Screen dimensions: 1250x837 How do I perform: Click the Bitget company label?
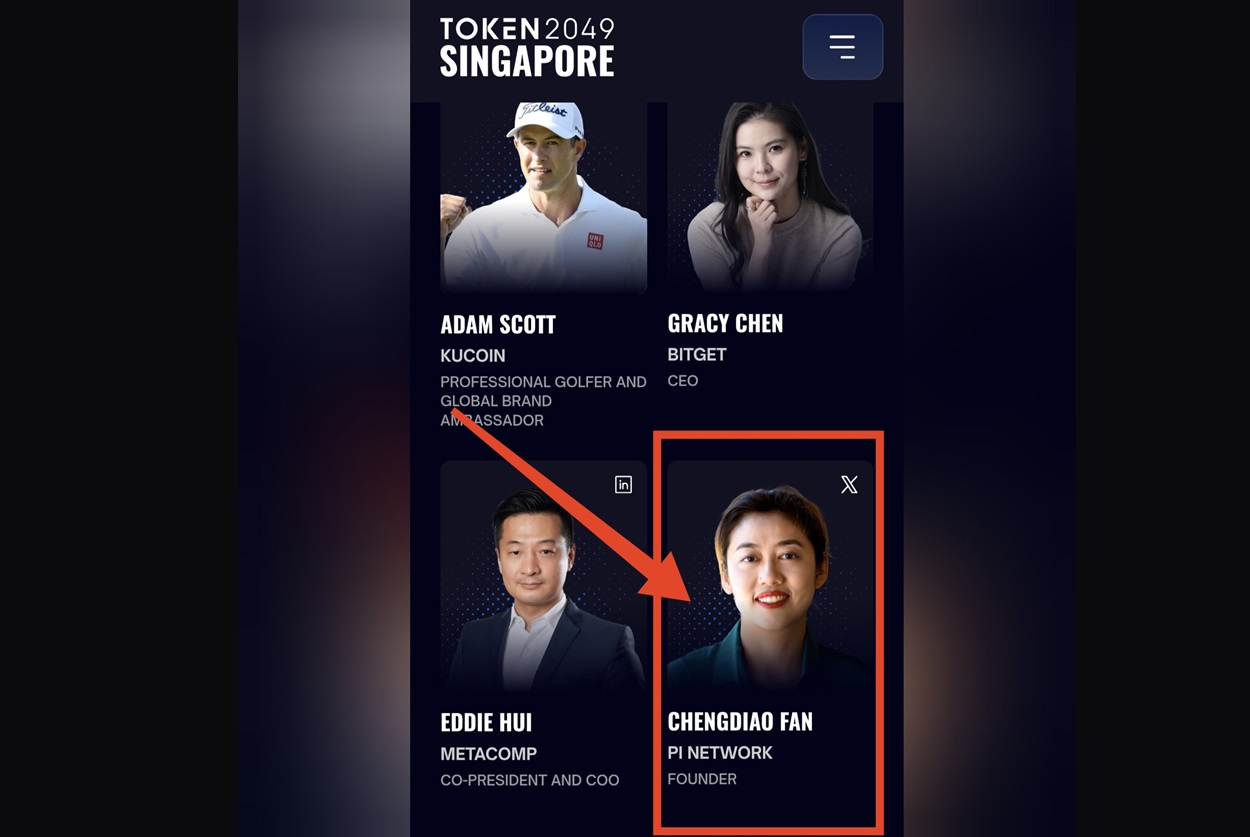point(697,355)
